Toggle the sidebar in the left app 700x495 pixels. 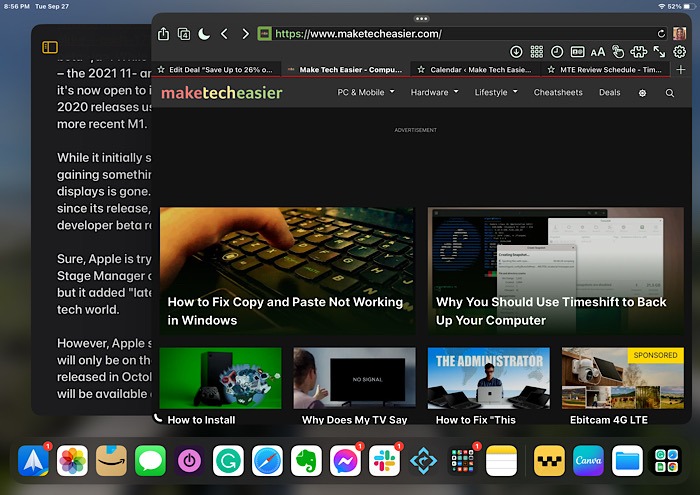(x=50, y=47)
